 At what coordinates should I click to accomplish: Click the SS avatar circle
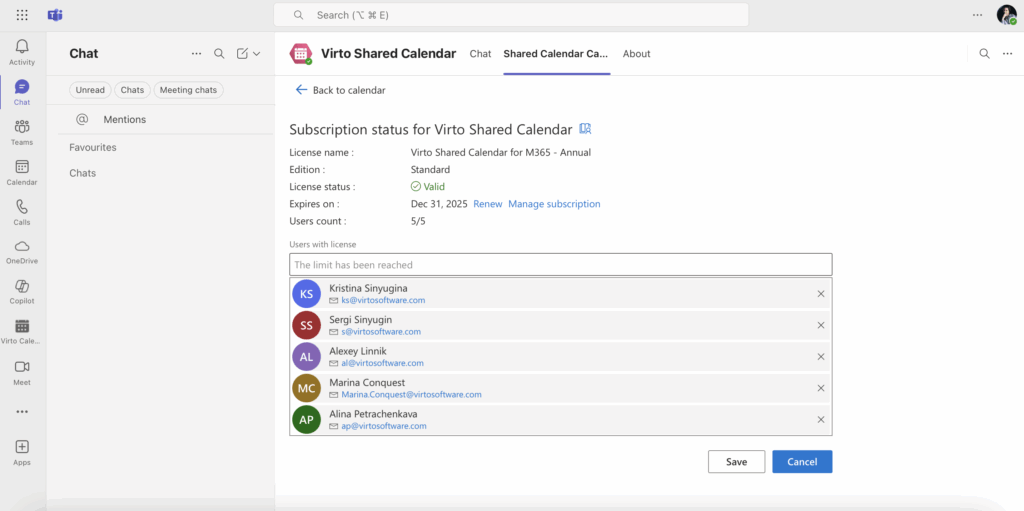click(x=306, y=325)
